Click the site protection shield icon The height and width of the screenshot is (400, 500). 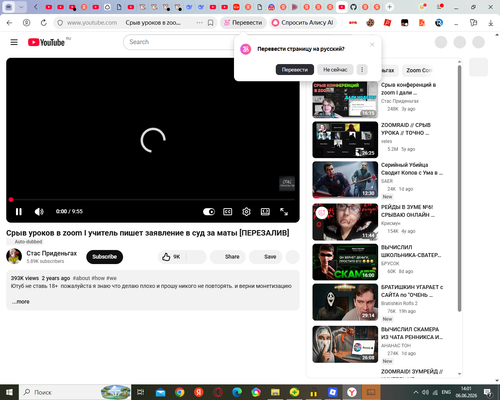coord(60,23)
